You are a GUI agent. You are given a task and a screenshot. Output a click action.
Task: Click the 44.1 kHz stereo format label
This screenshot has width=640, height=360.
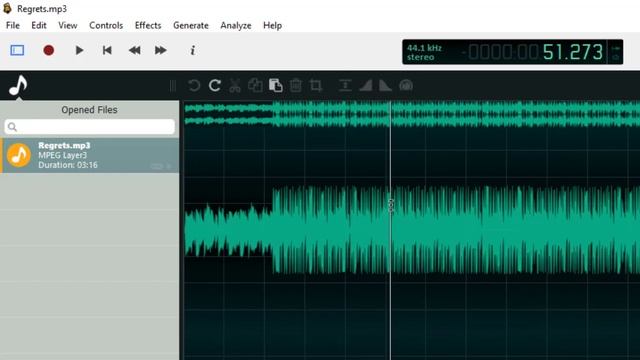tap(424, 52)
